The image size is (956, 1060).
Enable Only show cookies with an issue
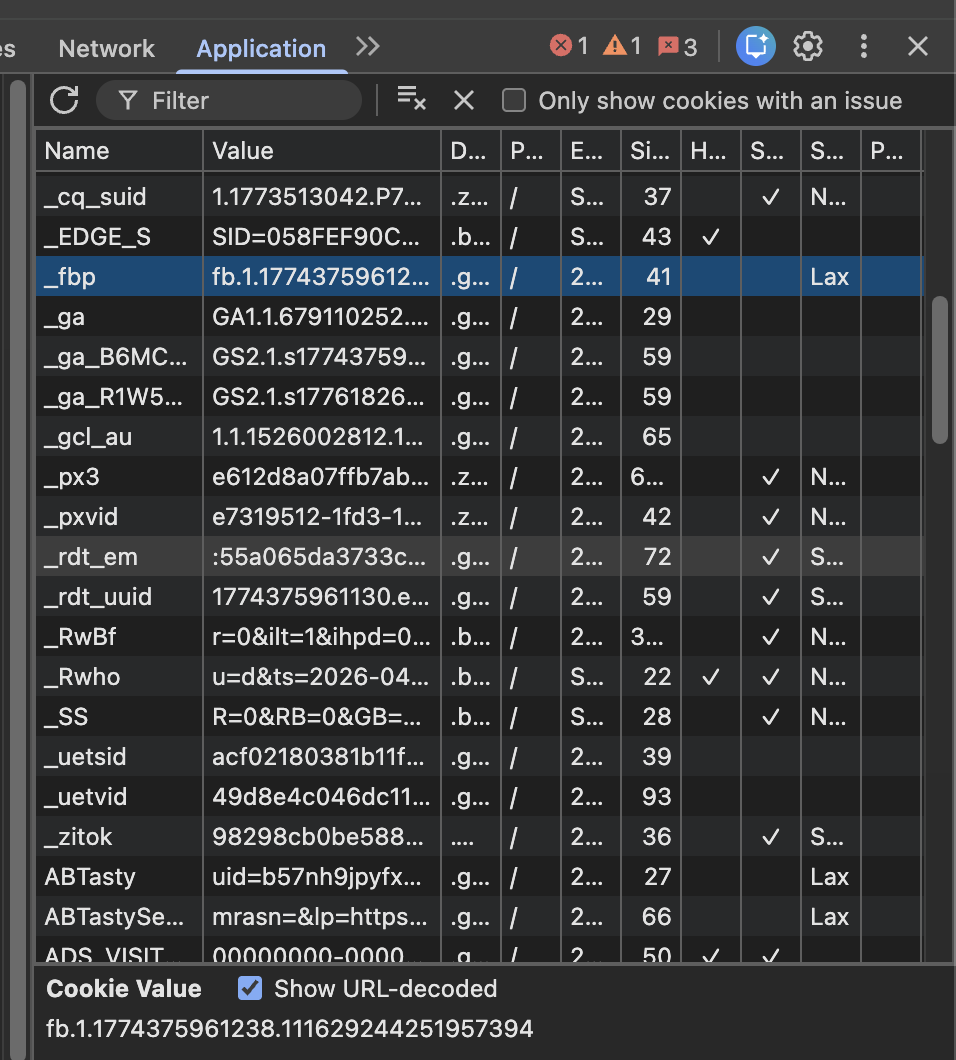pyautogui.click(x=514, y=100)
